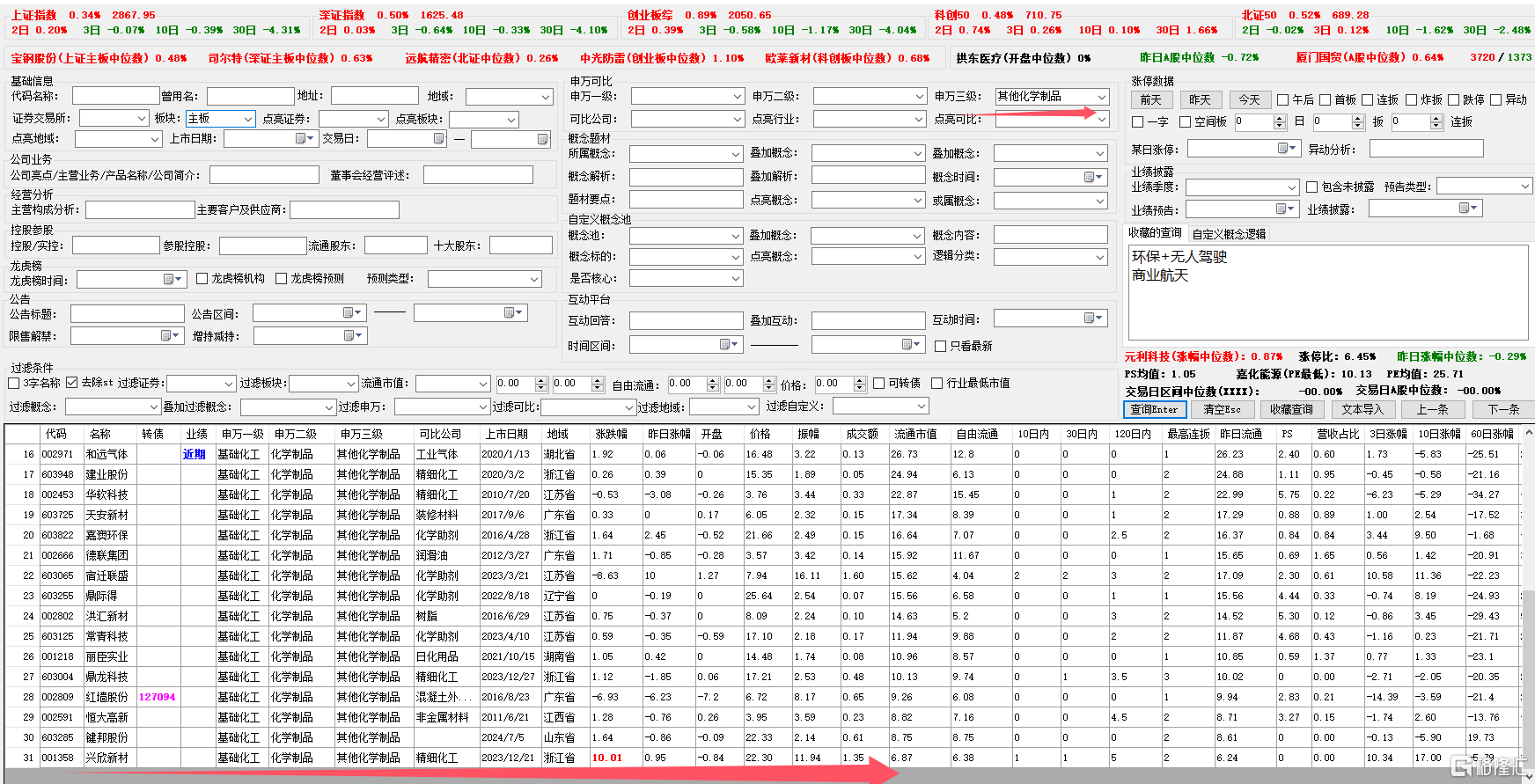Open the 业绩披露 calendar picker

pos(1469,208)
